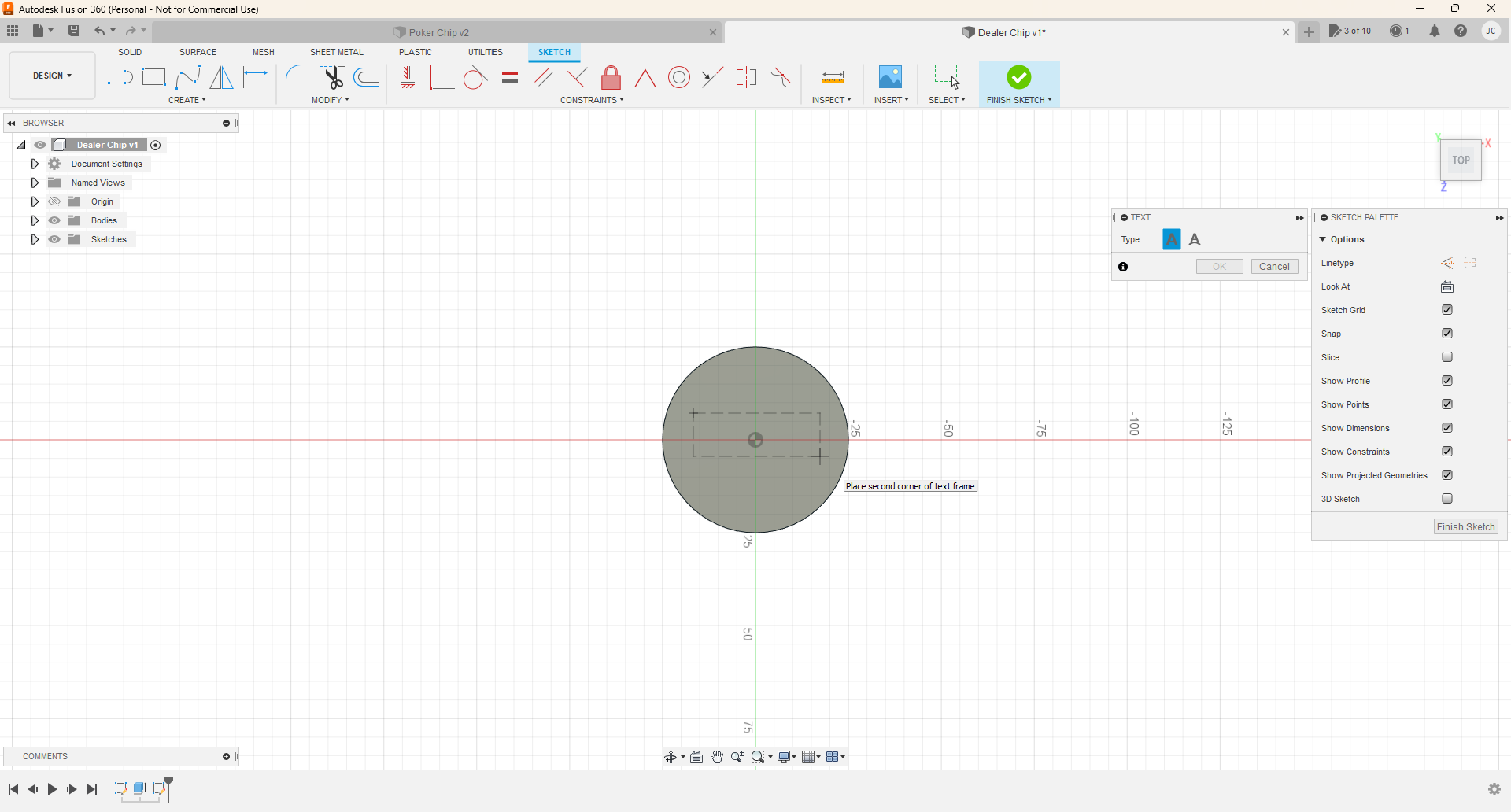Open the DESIGN workspace dropdown
Viewport: 1511px width, 812px height.
[x=52, y=76]
